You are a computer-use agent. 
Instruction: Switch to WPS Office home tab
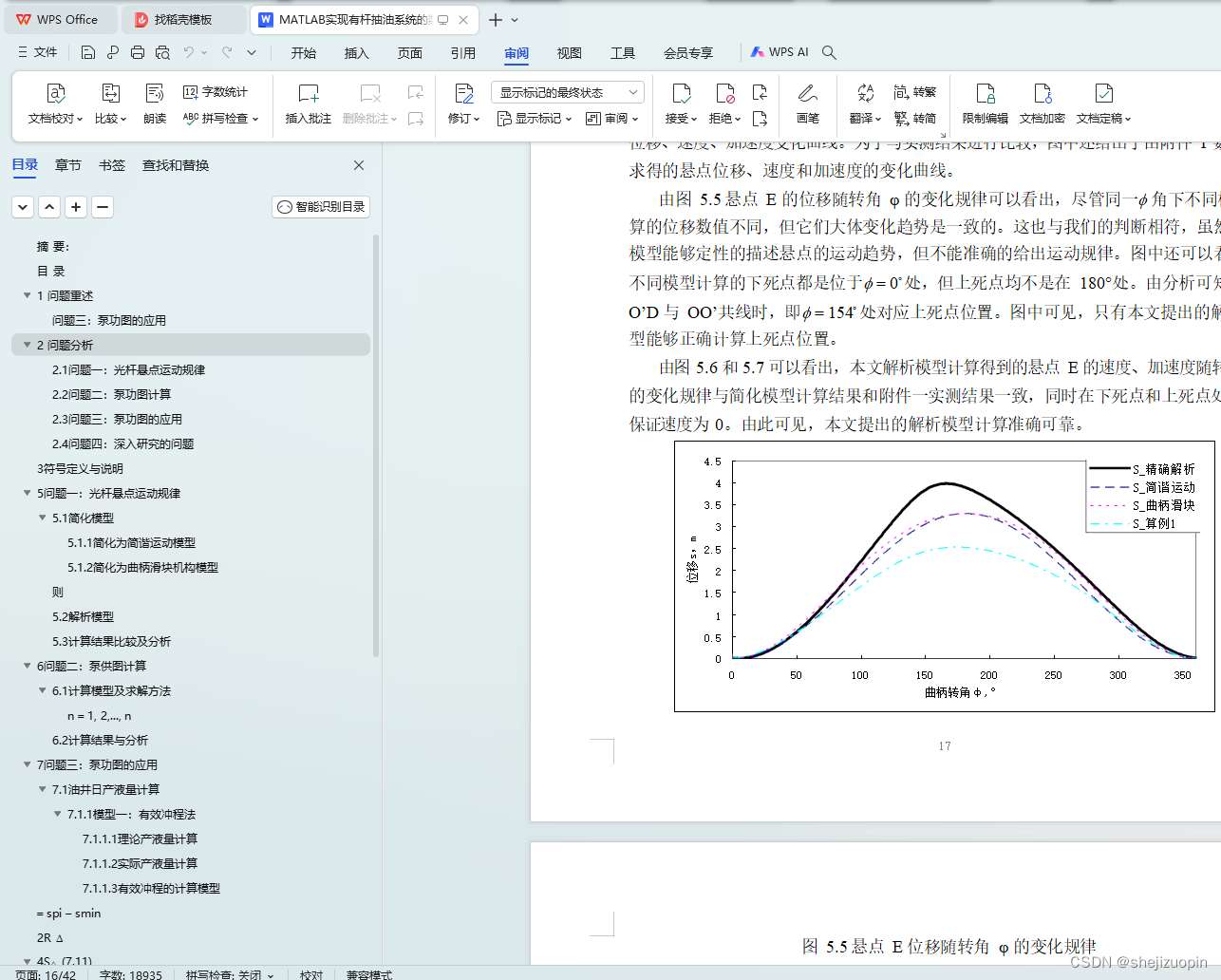[59, 19]
